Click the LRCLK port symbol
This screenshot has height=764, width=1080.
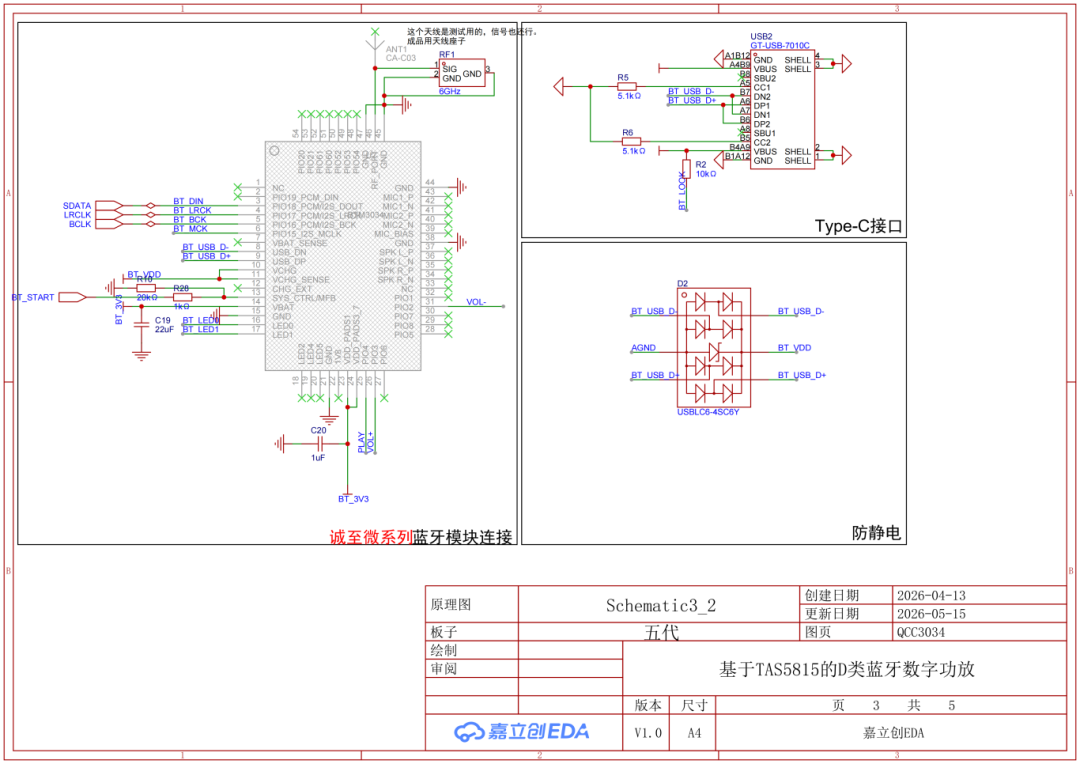(x=109, y=215)
